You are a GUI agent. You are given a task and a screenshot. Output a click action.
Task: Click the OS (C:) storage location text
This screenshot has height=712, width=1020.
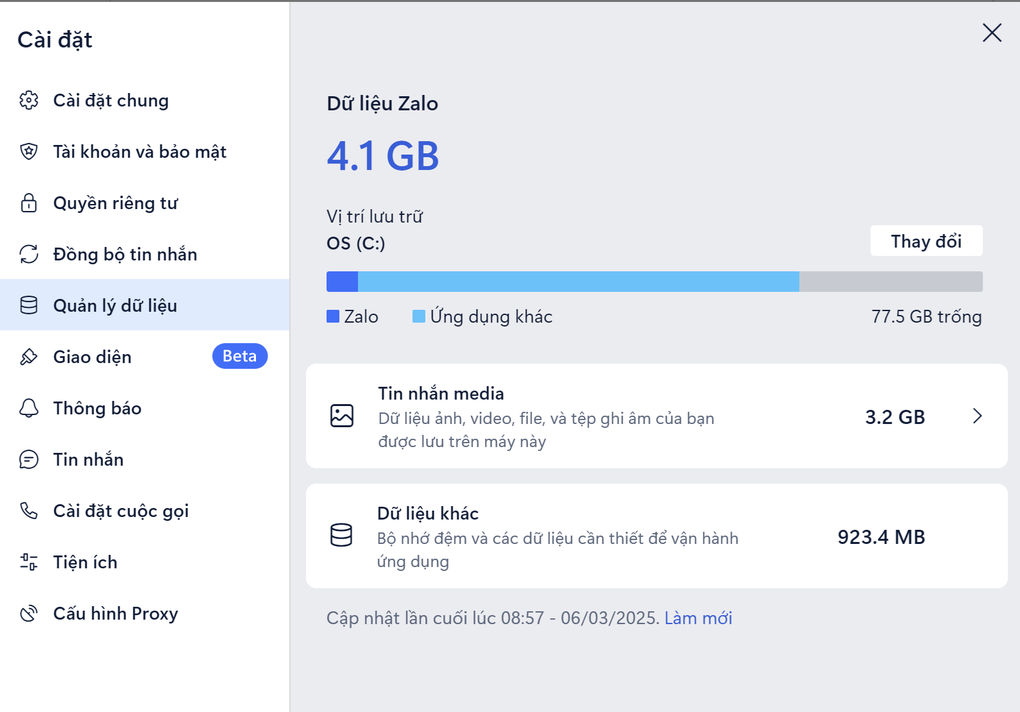pos(356,243)
